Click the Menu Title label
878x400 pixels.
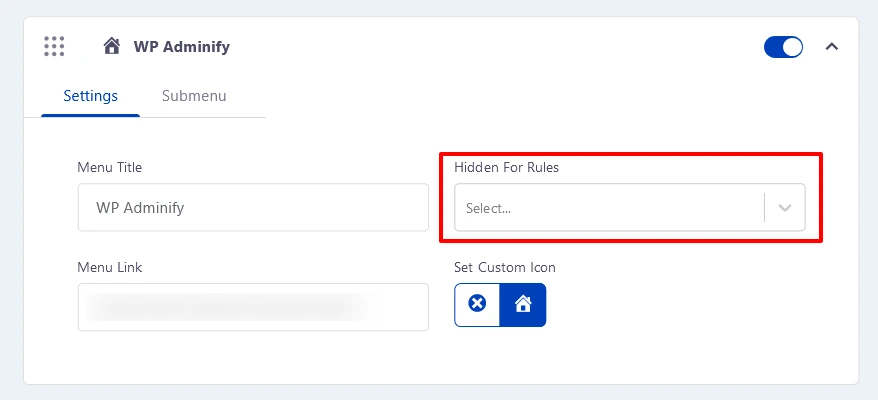110,167
